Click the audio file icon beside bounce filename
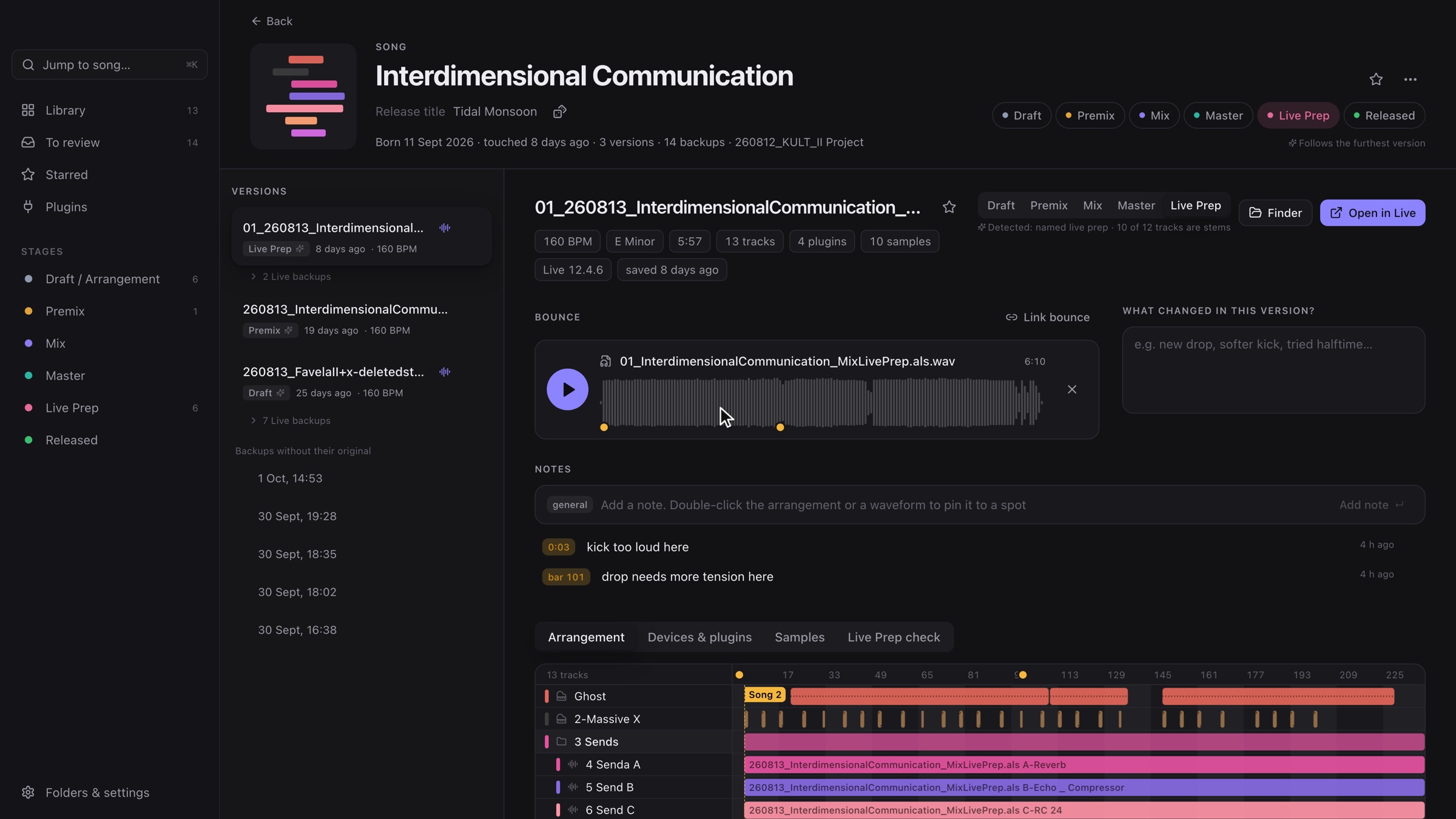Viewport: 1456px width, 819px height. point(605,362)
